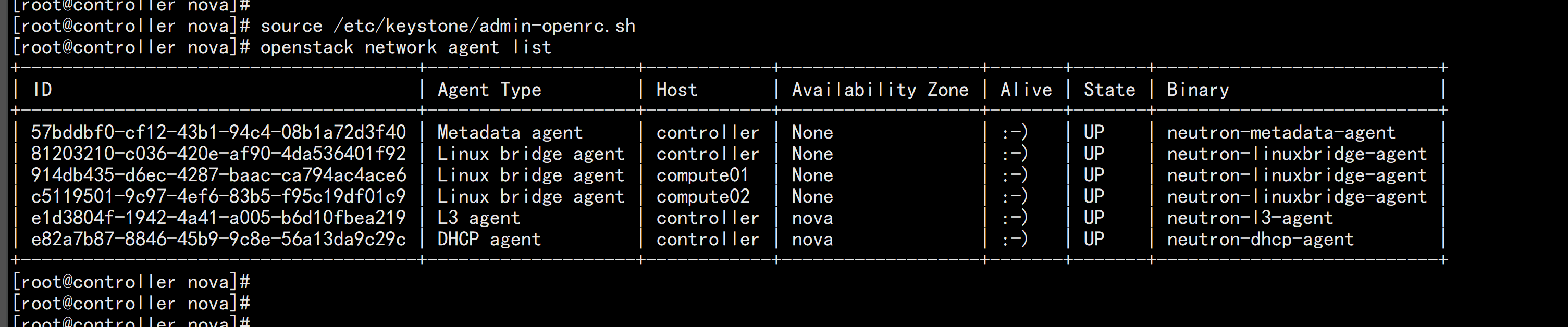The width and height of the screenshot is (1568, 327).
Task: Click the agent ID starting with 914db435
Action: 218,175
